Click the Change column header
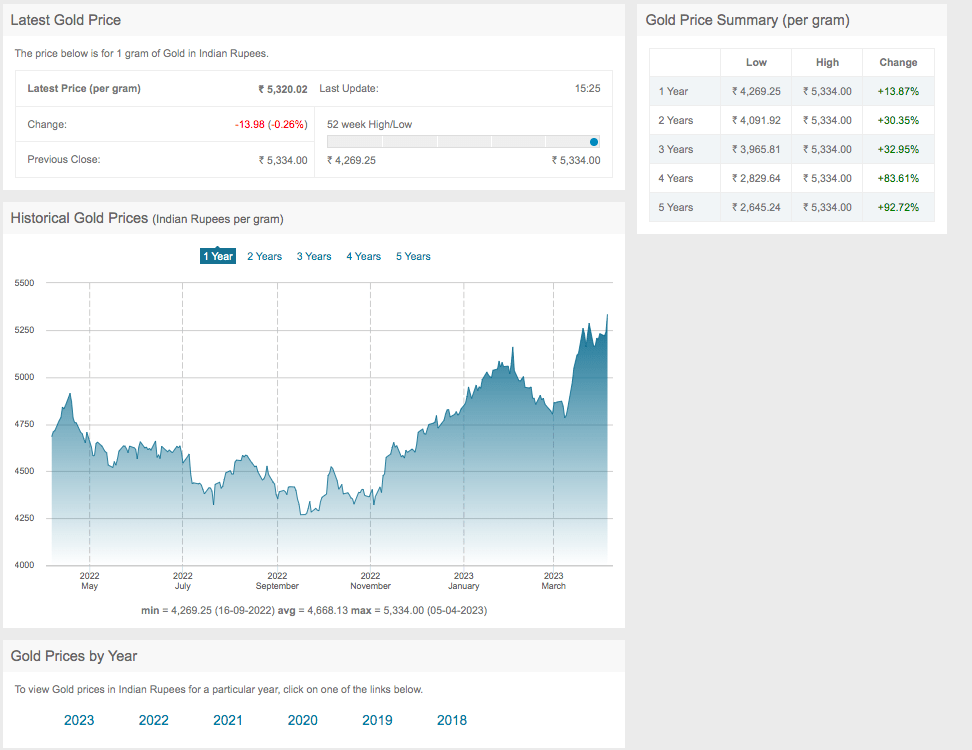This screenshot has width=972, height=750. click(x=898, y=62)
